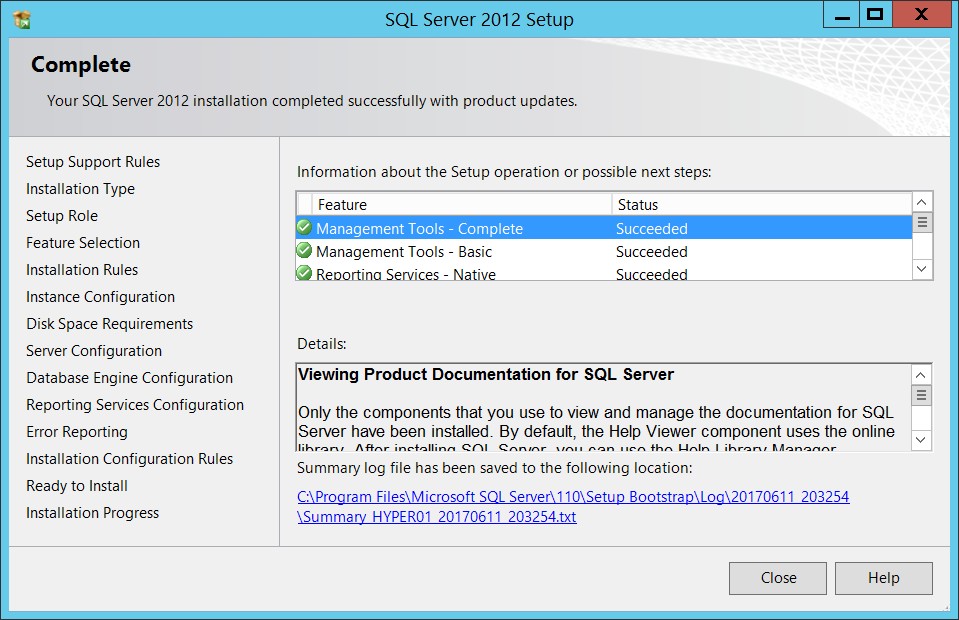The height and width of the screenshot is (620, 959).
Task: Click the Details box scrollbar thumb
Action: (921, 395)
